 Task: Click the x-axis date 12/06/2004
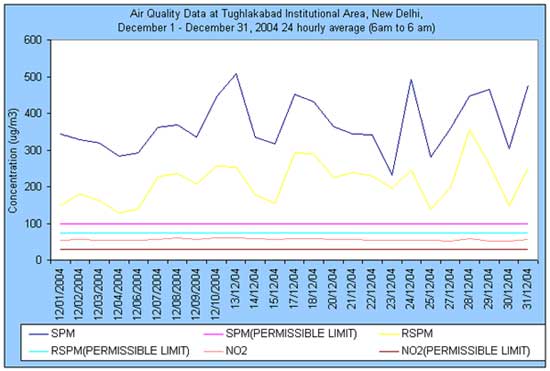pyautogui.click(x=138, y=294)
